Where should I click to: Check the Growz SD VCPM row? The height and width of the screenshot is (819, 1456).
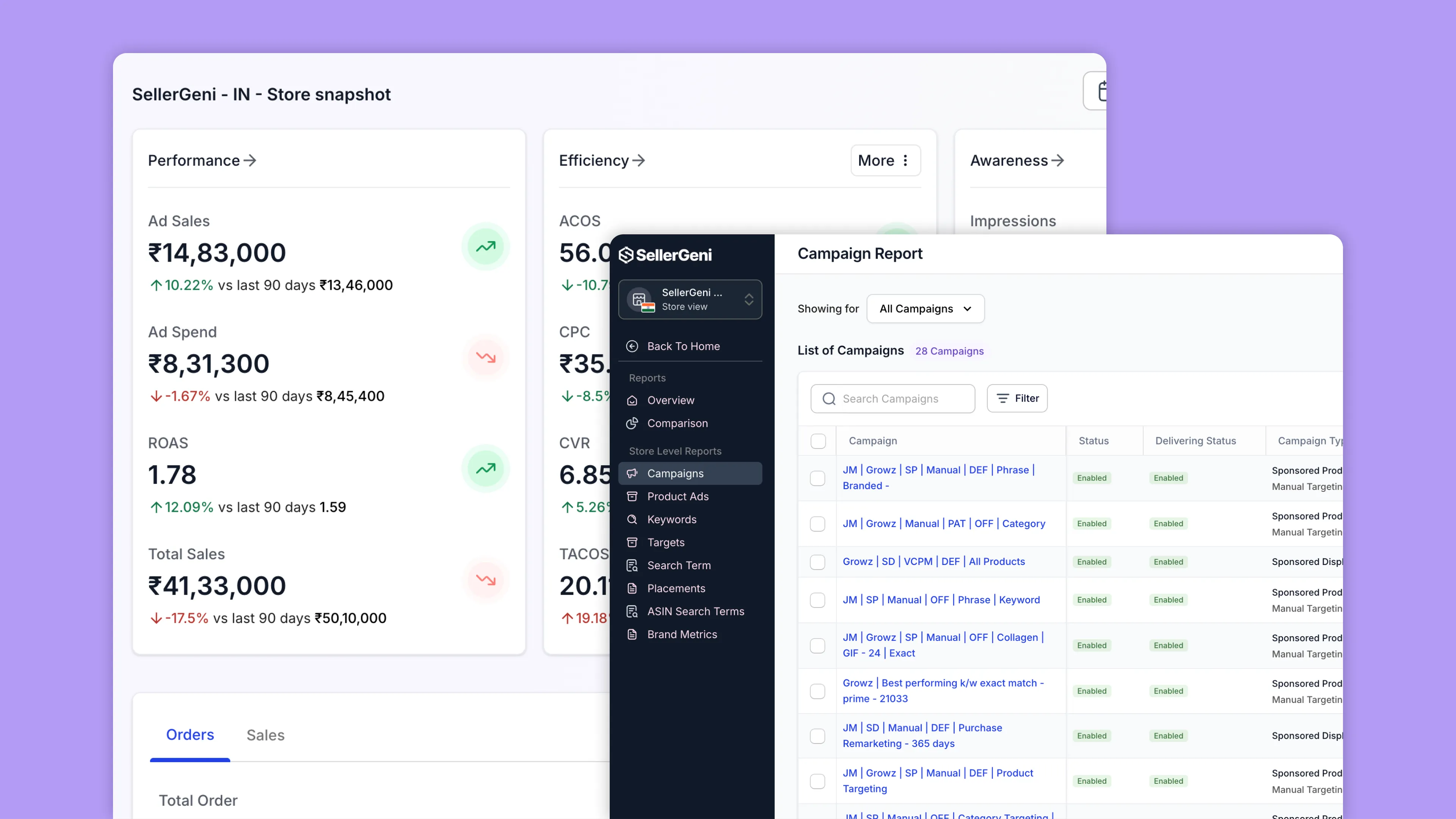818,562
